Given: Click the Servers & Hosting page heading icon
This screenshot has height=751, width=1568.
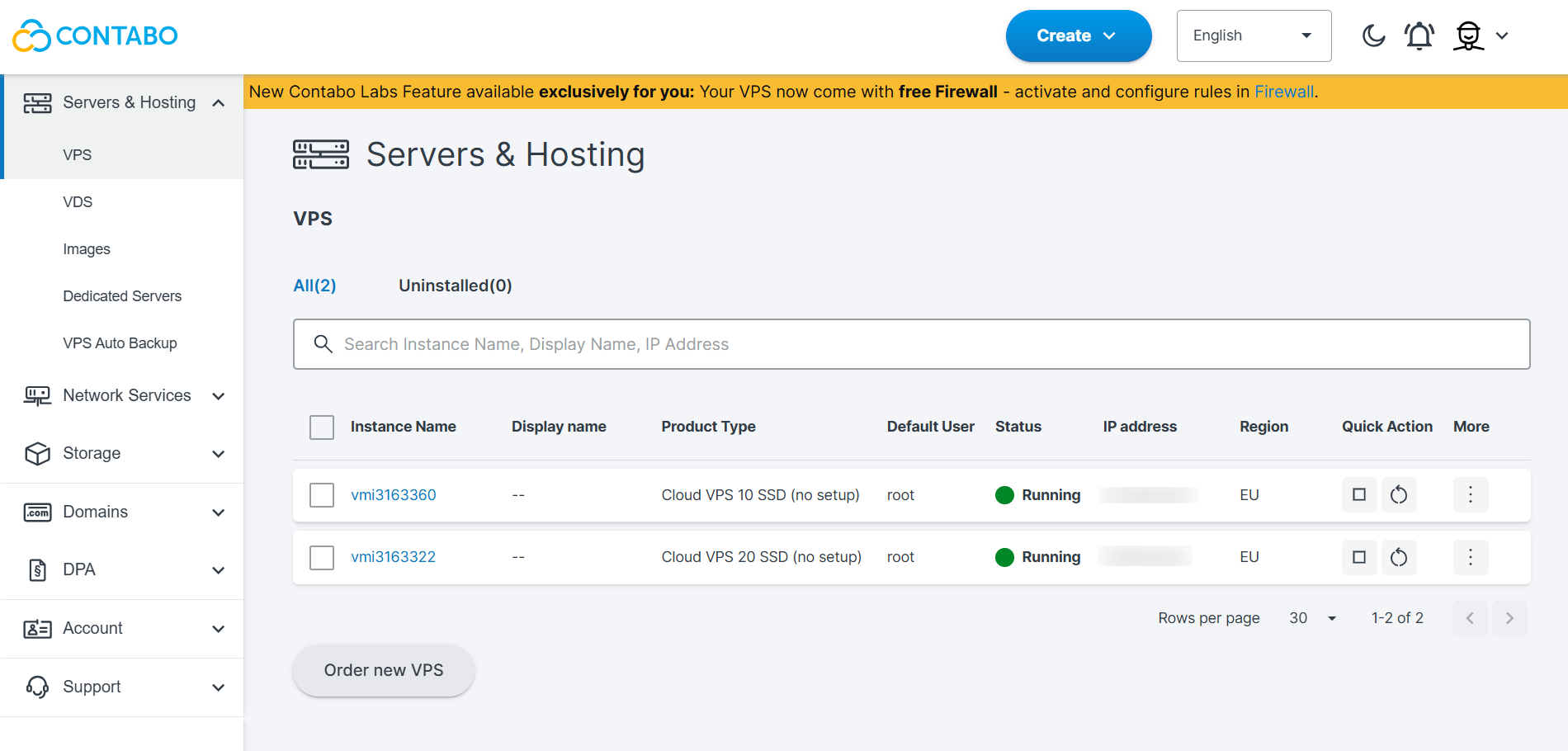Looking at the screenshot, I should (321, 154).
